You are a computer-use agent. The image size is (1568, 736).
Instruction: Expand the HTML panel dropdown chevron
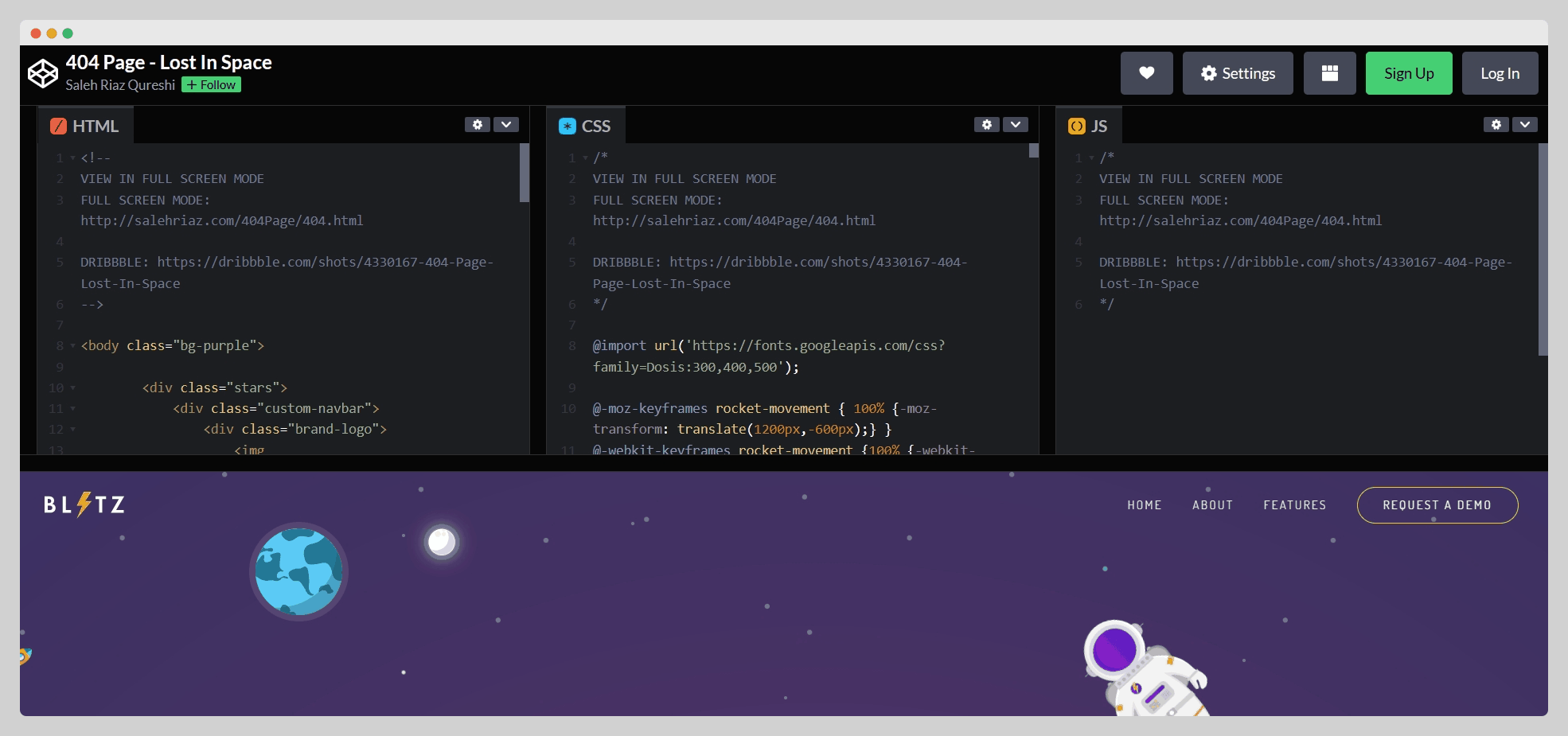tap(506, 125)
